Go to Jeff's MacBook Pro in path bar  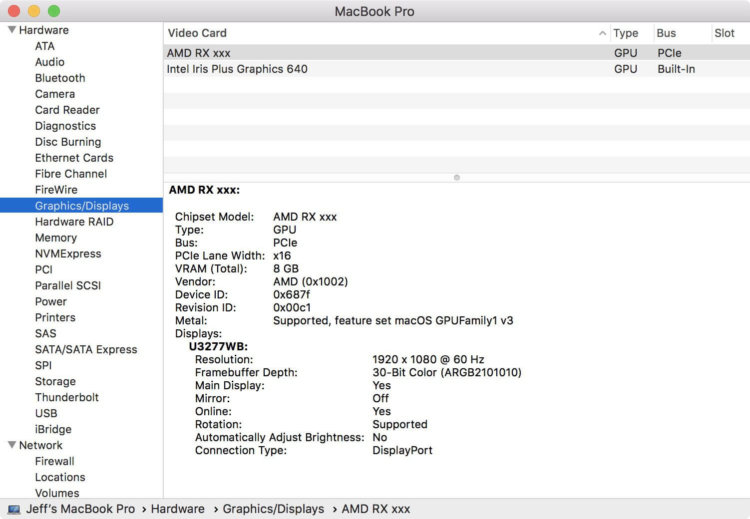(80, 509)
